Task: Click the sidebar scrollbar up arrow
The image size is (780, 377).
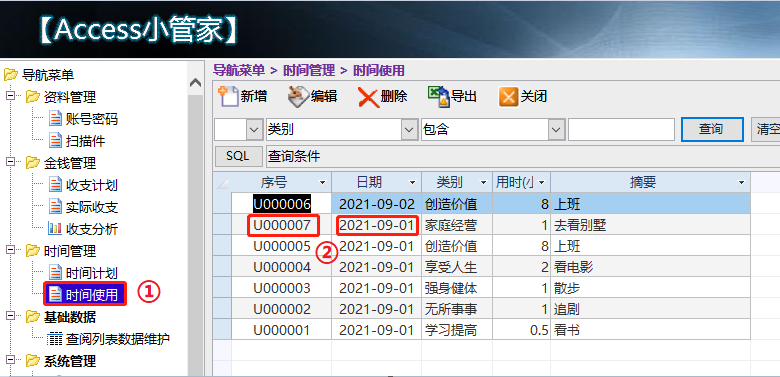Action: 195,83
